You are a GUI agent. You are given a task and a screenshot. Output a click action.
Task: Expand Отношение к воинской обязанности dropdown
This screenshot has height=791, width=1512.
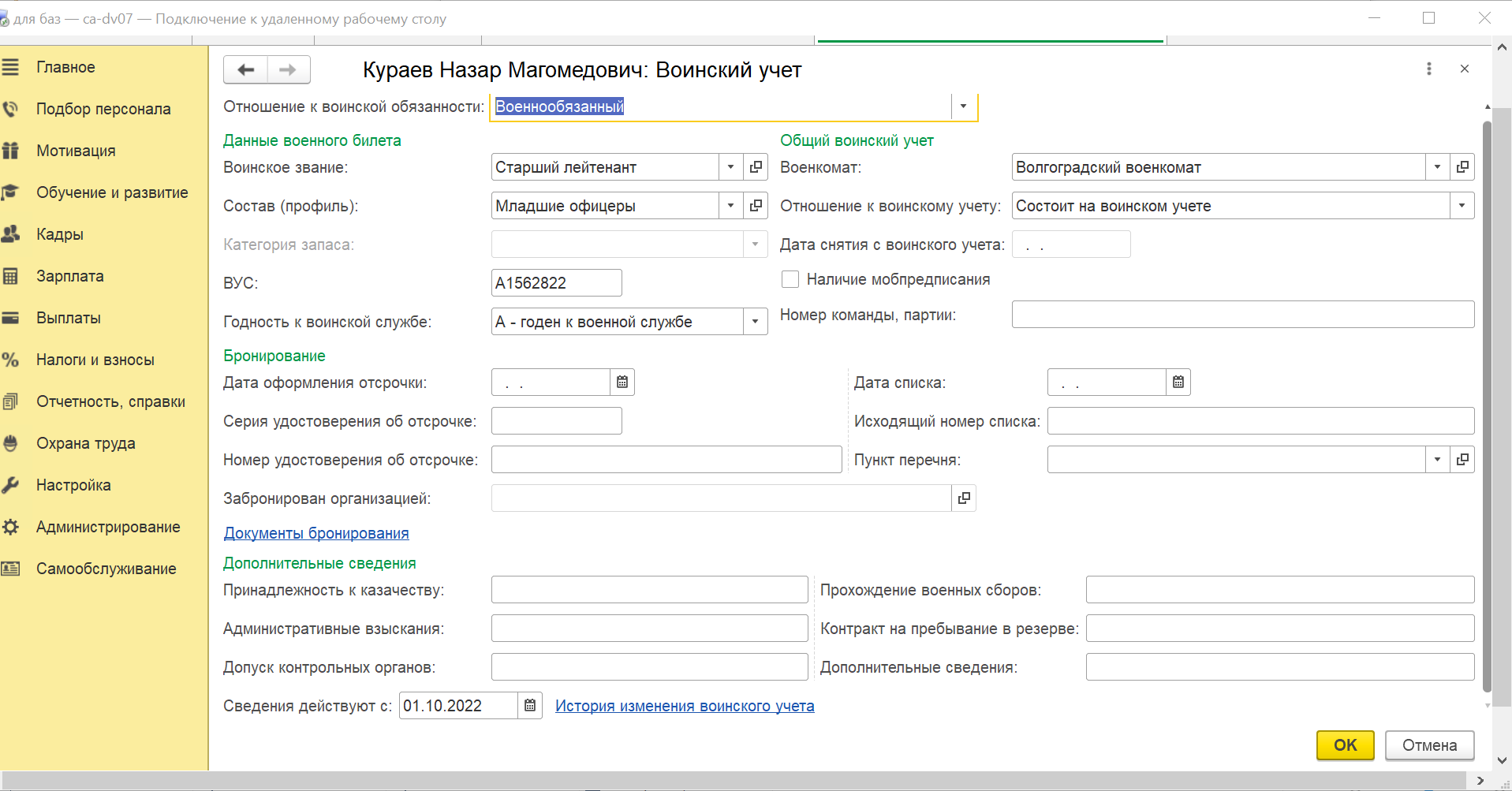963,106
